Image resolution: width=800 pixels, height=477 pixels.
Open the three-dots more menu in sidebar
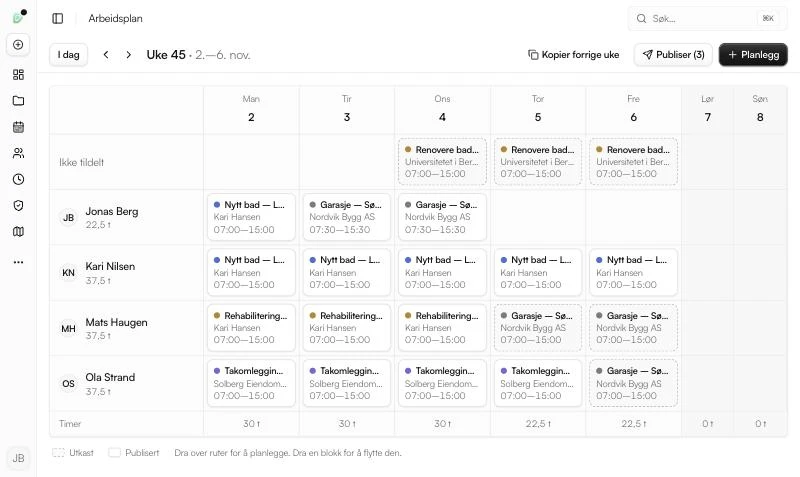click(x=18, y=262)
